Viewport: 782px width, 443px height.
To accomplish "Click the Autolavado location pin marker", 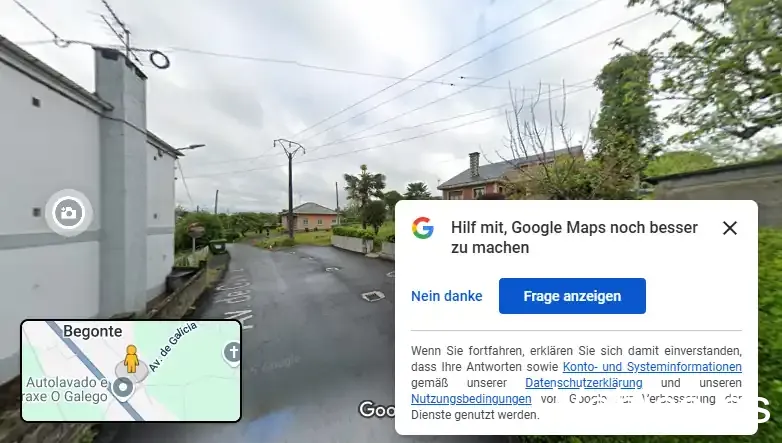I will pos(122,389).
